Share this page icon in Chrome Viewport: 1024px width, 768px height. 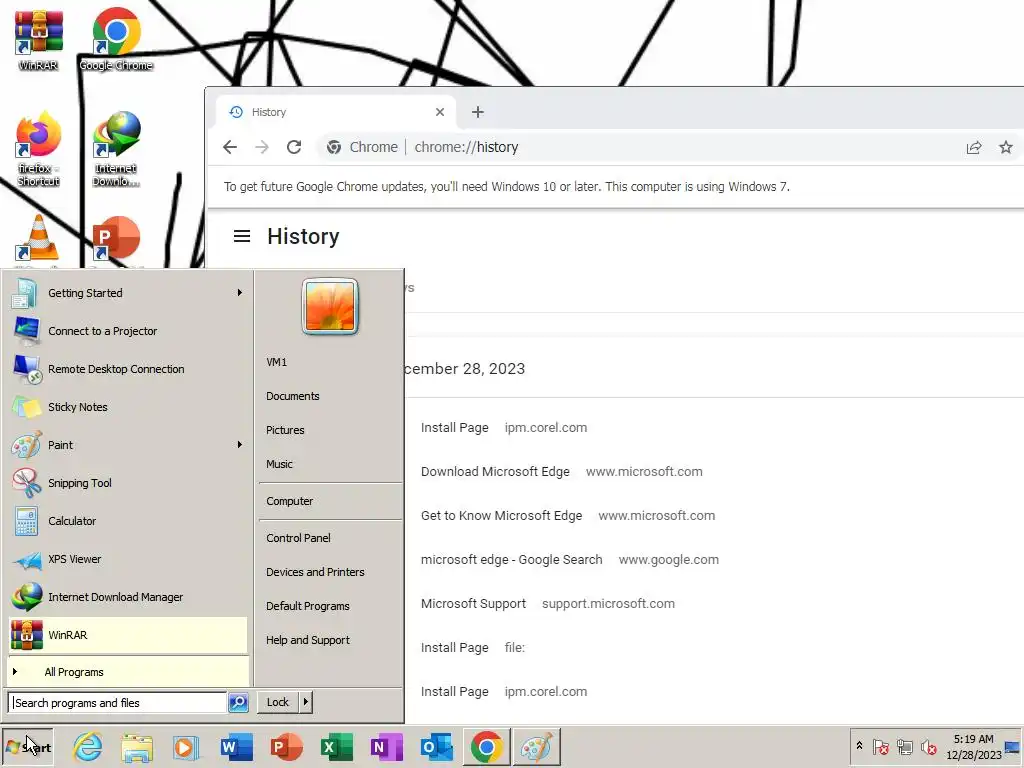[974, 147]
